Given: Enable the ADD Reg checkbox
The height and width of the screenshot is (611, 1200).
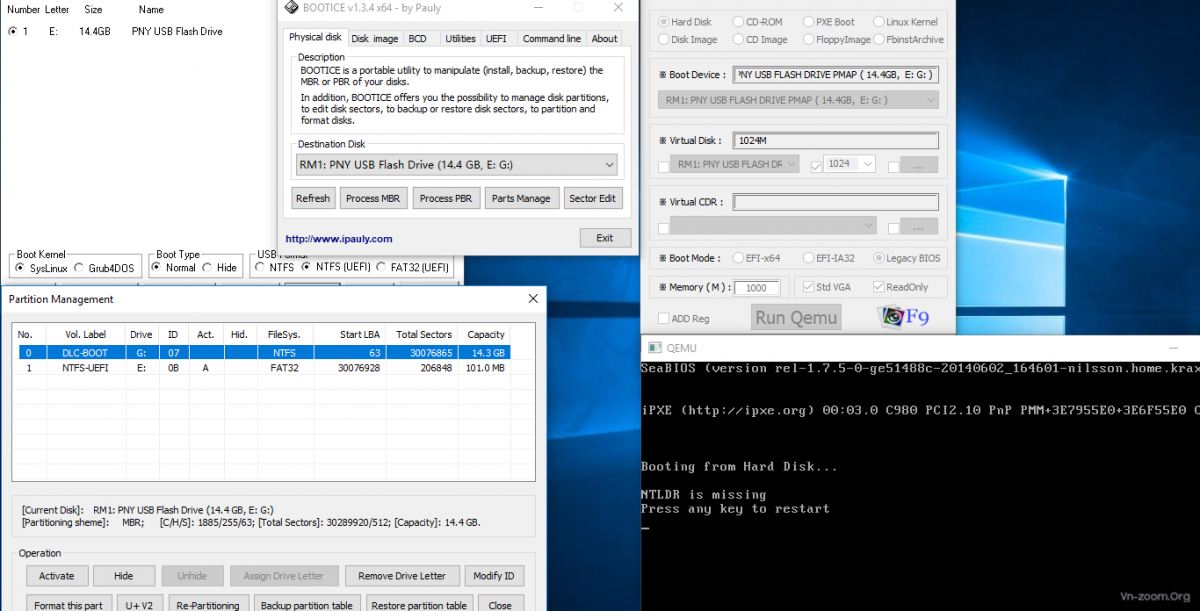Looking at the screenshot, I should pos(665,319).
